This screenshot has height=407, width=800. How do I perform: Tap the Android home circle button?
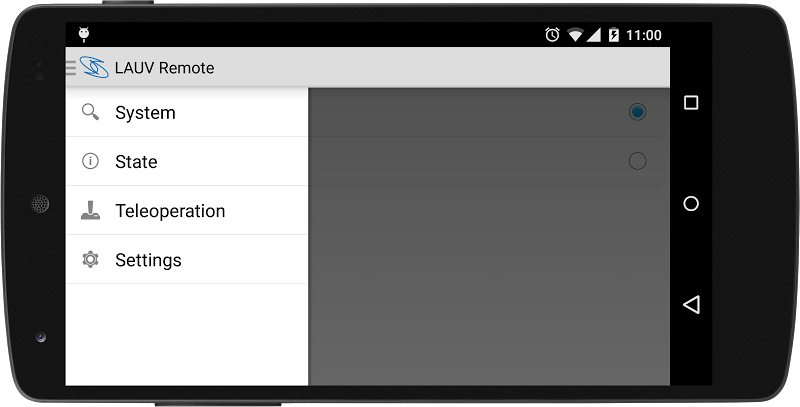point(691,204)
